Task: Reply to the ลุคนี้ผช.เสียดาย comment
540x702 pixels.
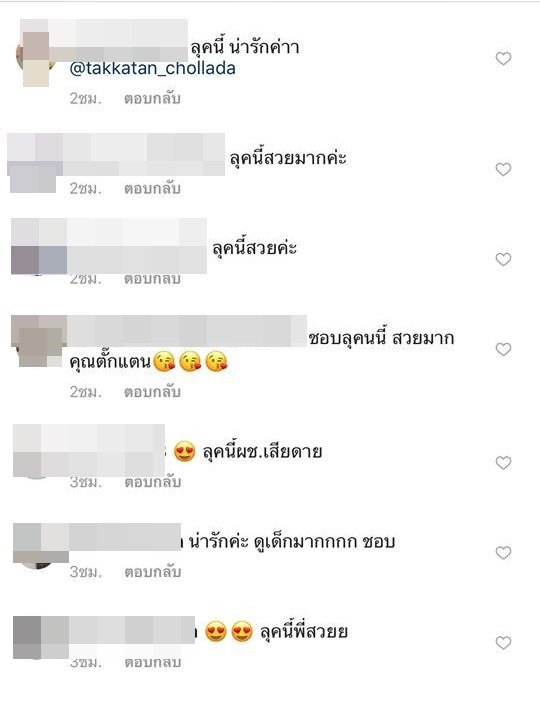Action: 152,482
